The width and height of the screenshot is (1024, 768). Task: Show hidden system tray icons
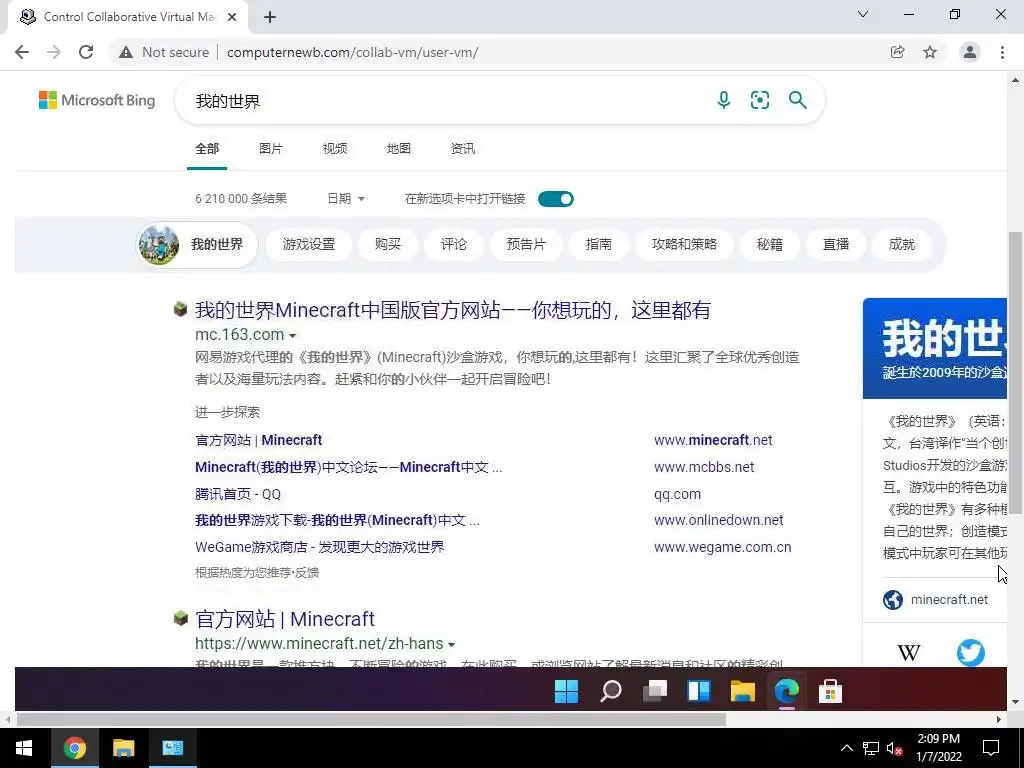tap(846, 748)
